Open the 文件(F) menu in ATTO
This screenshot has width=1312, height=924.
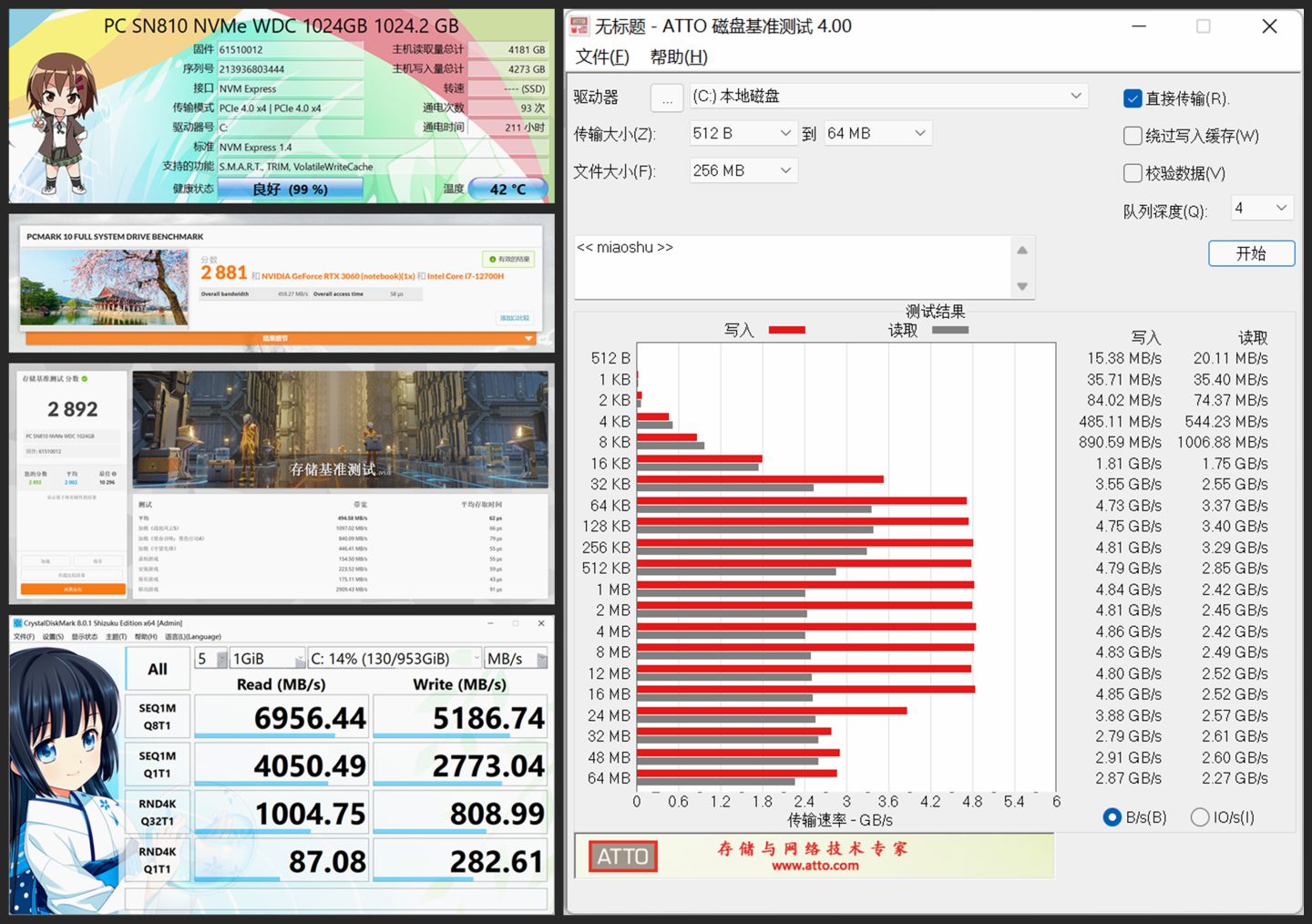click(601, 56)
